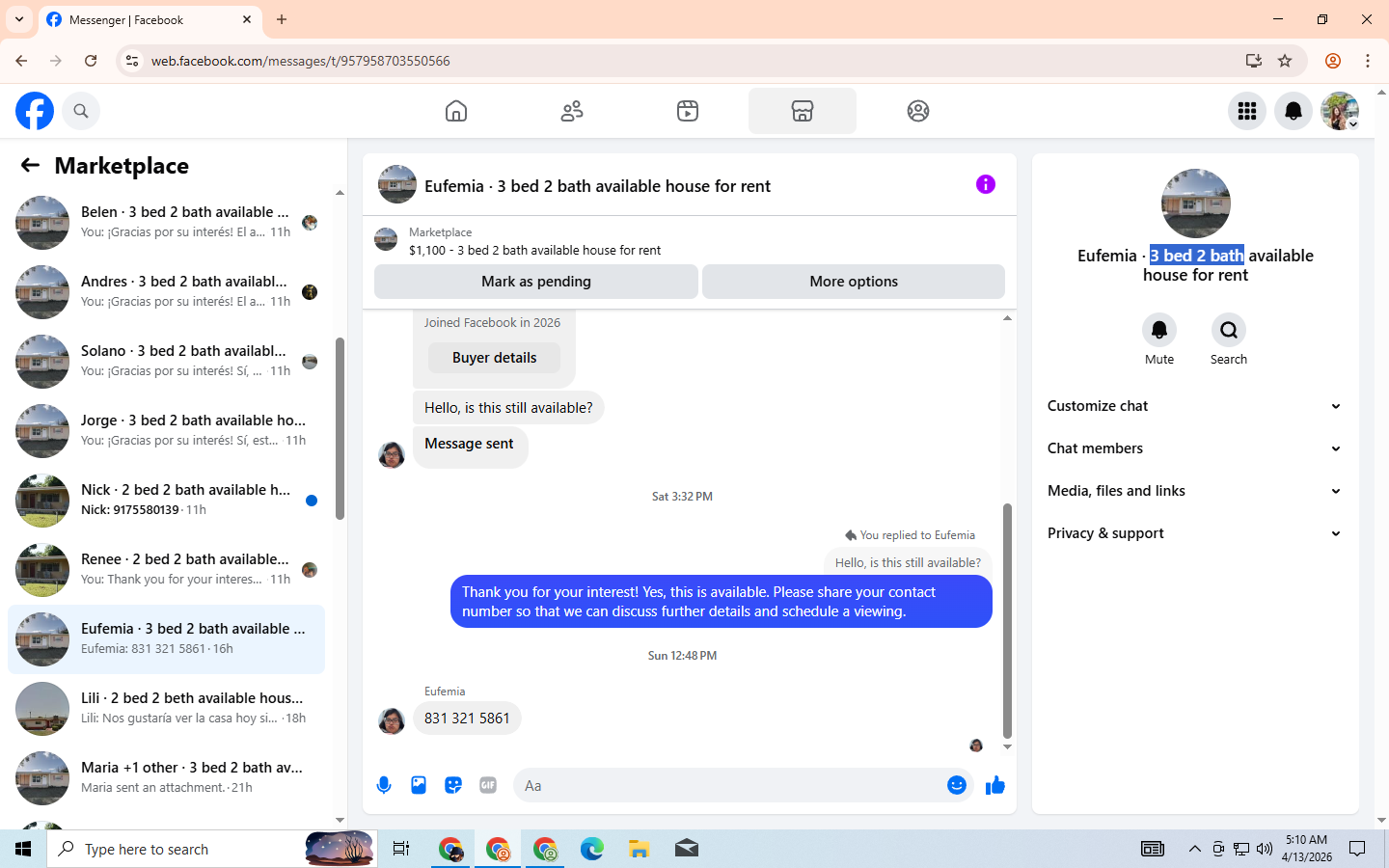Image resolution: width=1389 pixels, height=868 pixels.
Task: Send a thumbs-up like
Action: click(995, 785)
